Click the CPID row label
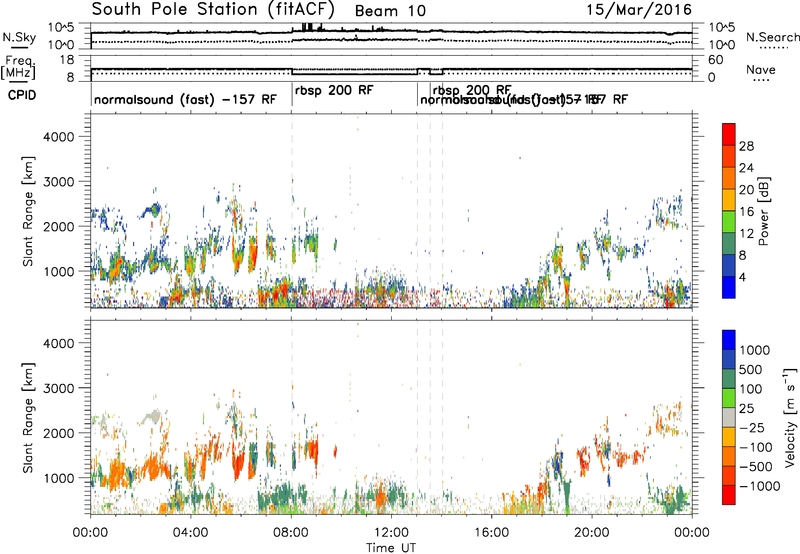800x554 pixels. (22, 95)
